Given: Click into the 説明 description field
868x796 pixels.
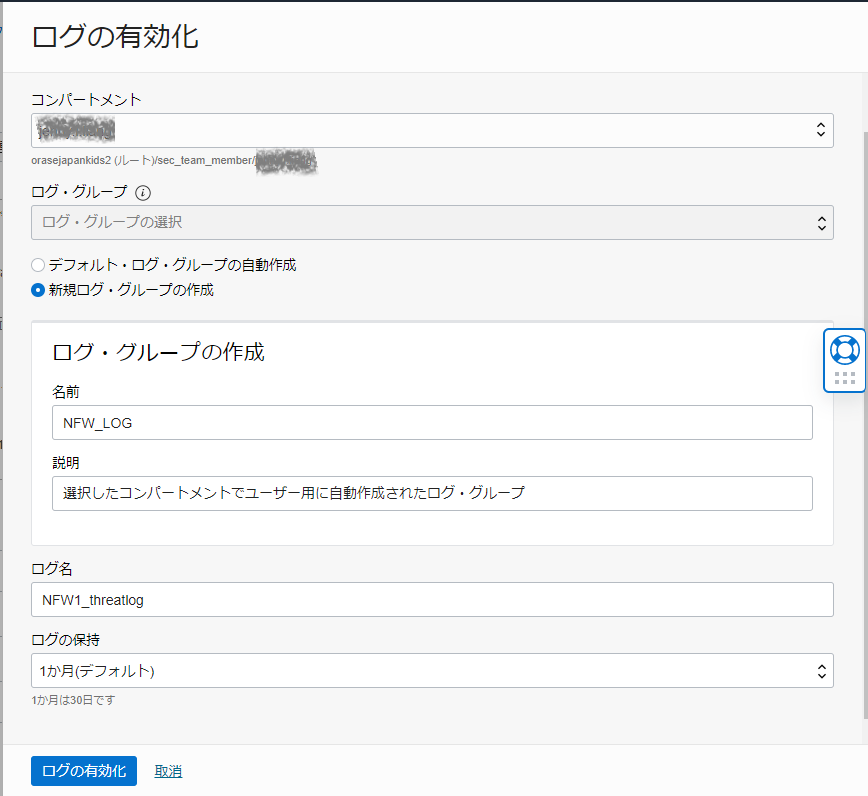Looking at the screenshot, I should (432, 493).
